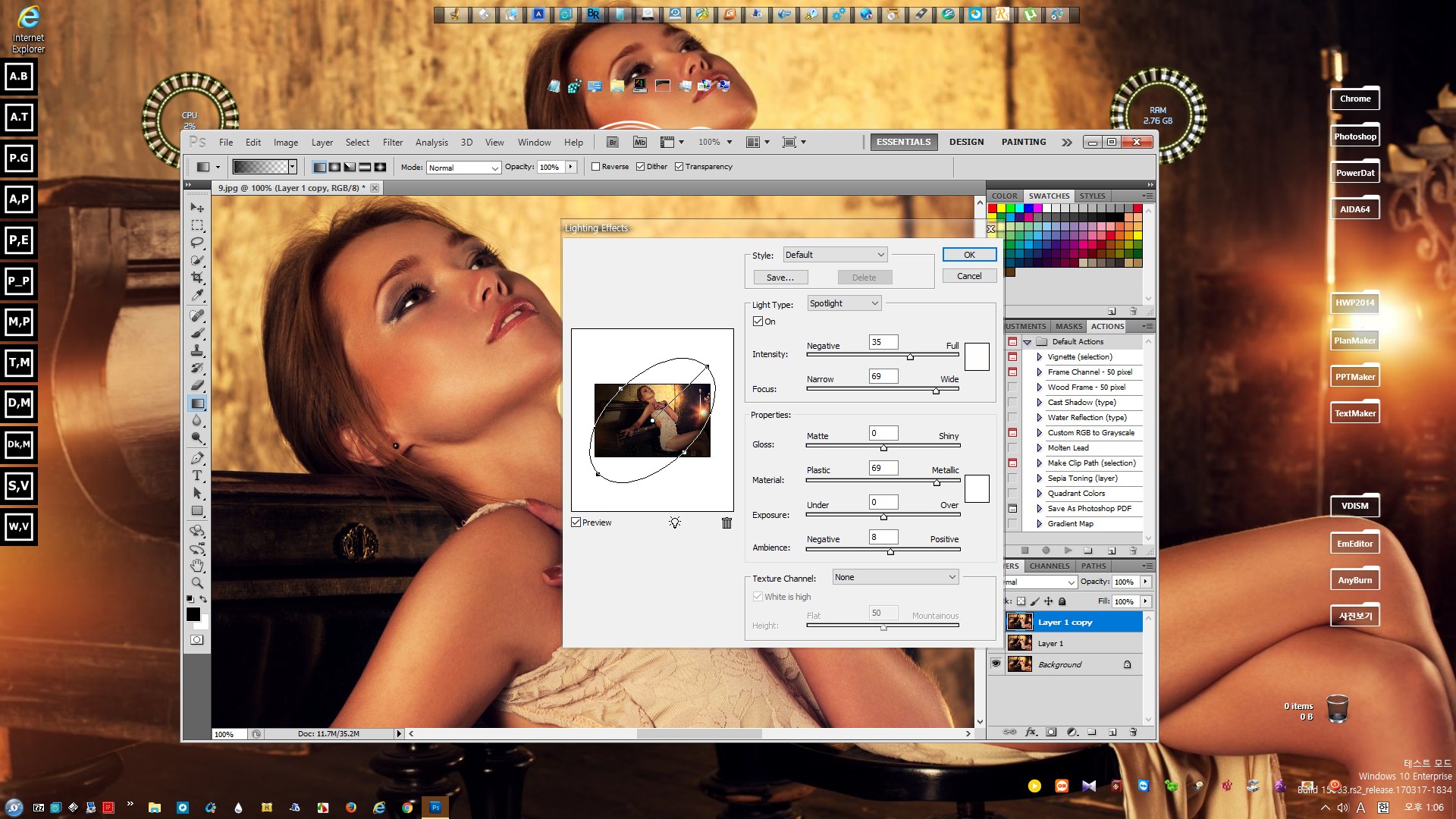Select the Zoom tool in toolbox
This screenshot has height=819, width=1456.
[x=197, y=583]
